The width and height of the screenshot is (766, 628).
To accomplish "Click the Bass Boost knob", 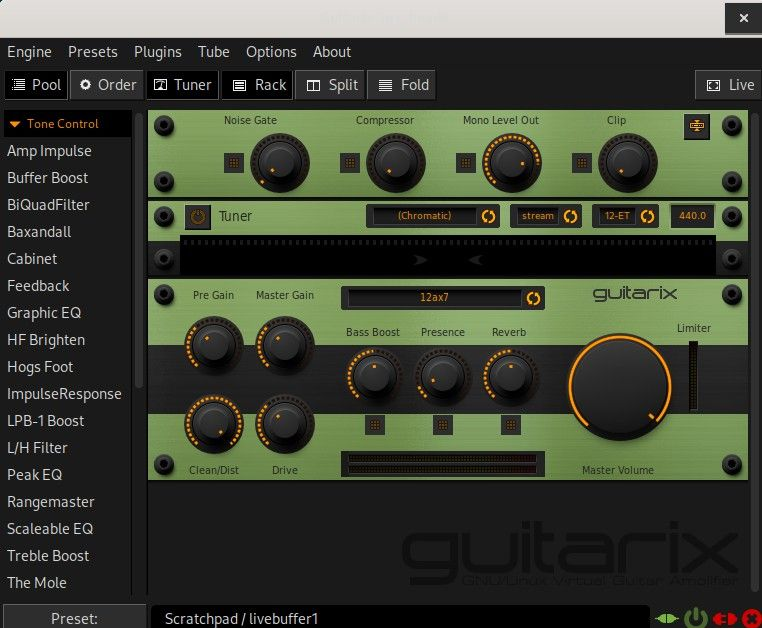I will click(x=375, y=376).
